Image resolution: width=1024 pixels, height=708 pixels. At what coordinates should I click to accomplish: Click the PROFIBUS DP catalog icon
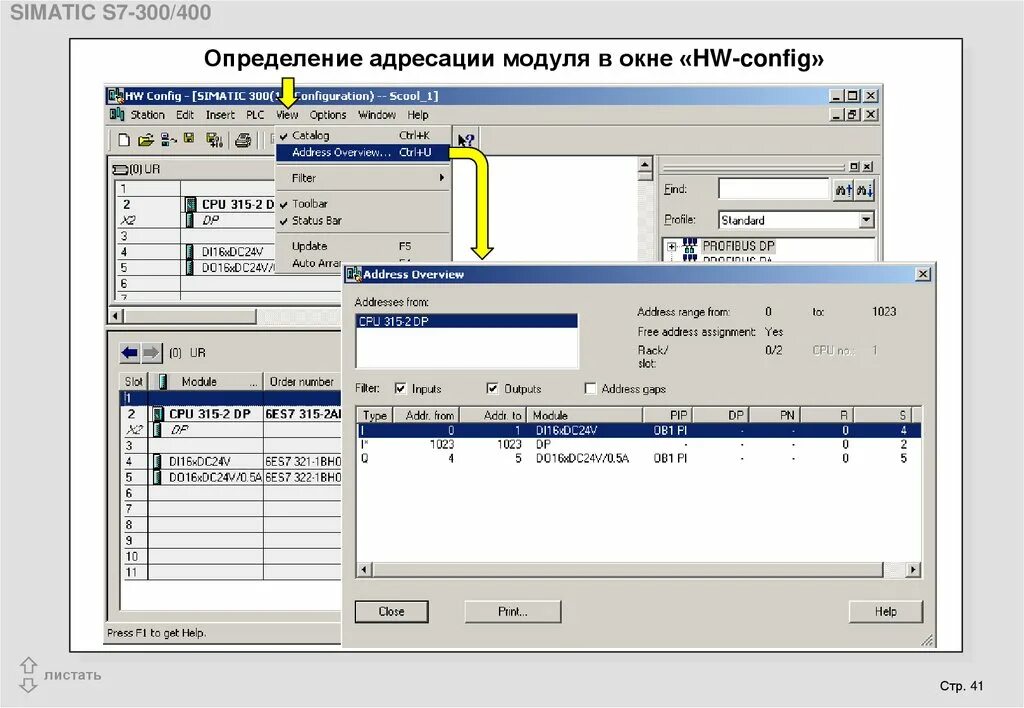tap(690, 246)
